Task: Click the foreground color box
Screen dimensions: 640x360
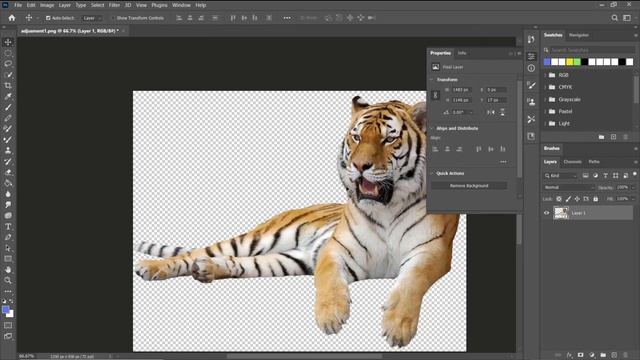Action: [6, 310]
